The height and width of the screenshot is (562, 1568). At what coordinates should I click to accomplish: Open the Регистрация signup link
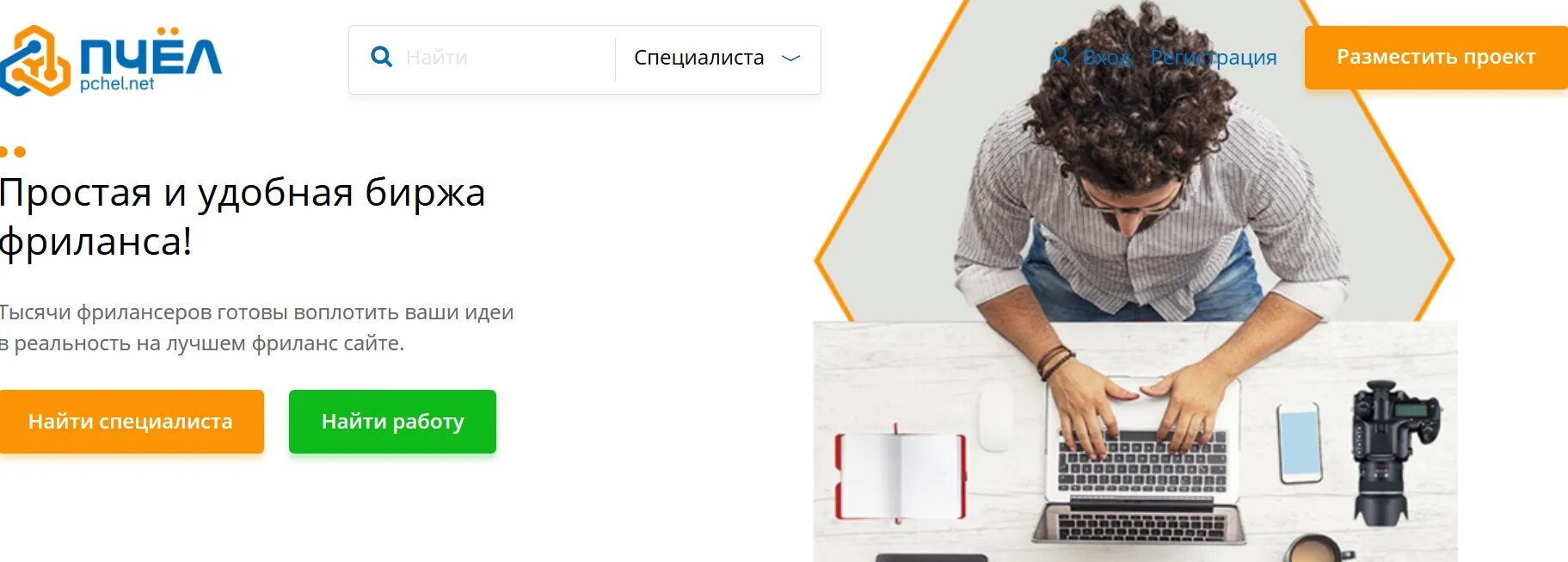1214,58
